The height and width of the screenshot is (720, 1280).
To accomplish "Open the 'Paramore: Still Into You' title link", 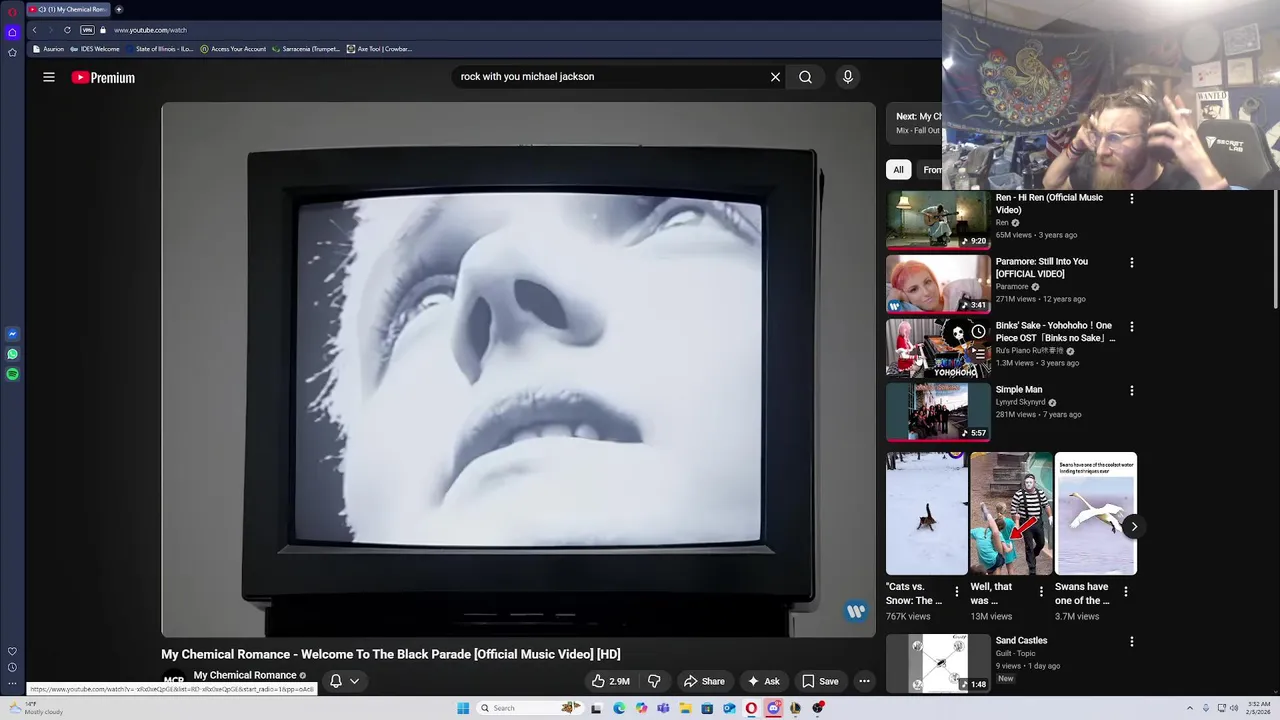I will coord(1042,267).
